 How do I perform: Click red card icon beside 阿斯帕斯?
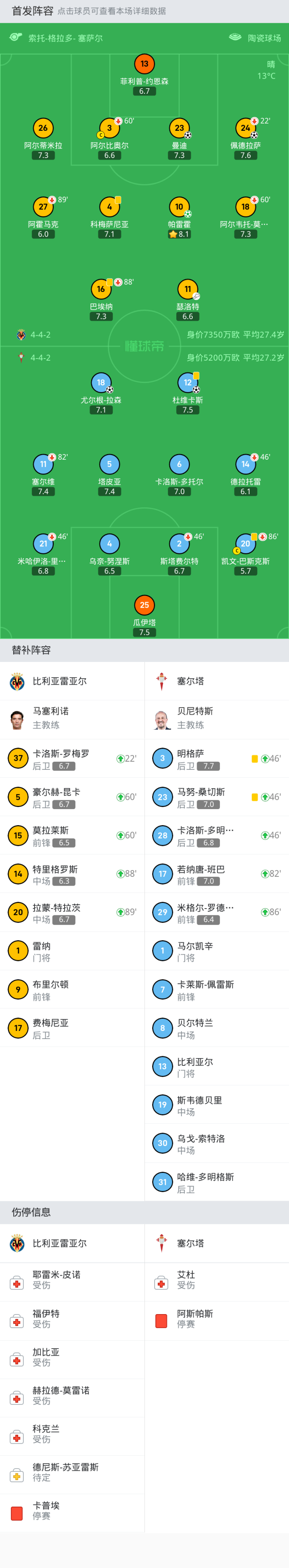[162, 1321]
